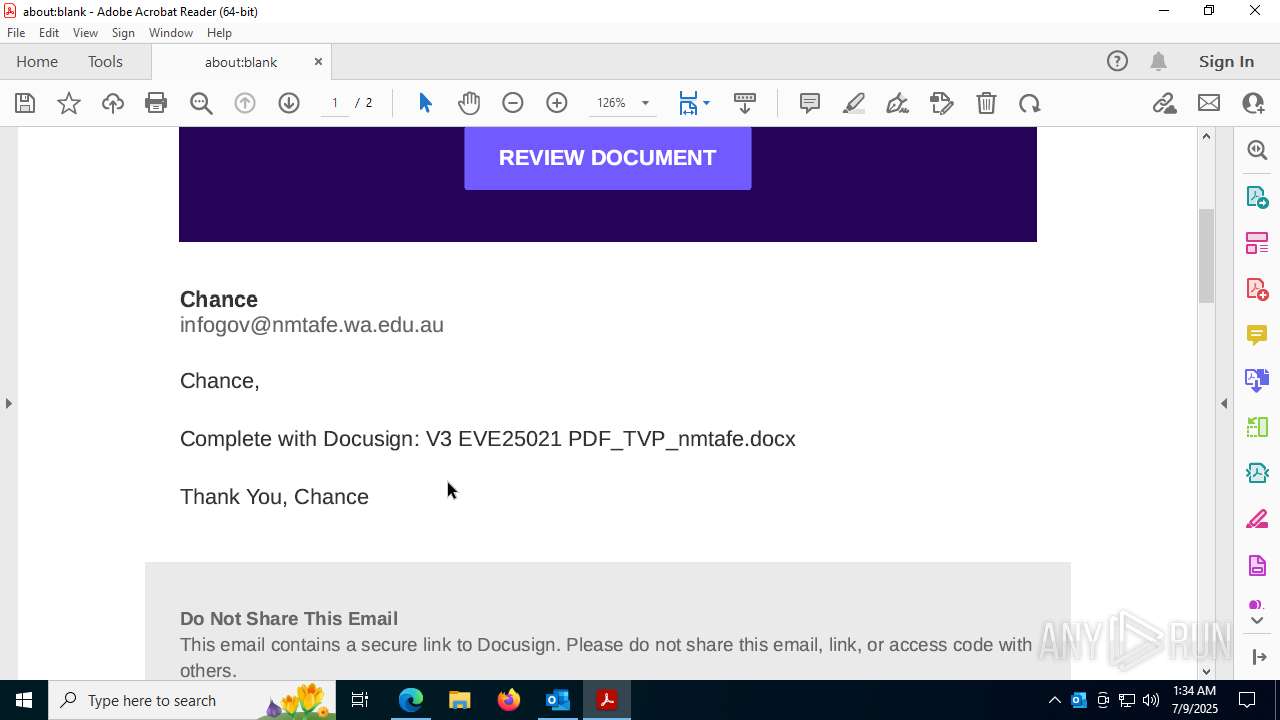Open the Help question mark icon
Image resolution: width=1280 pixels, height=720 pixels.
1117,61
